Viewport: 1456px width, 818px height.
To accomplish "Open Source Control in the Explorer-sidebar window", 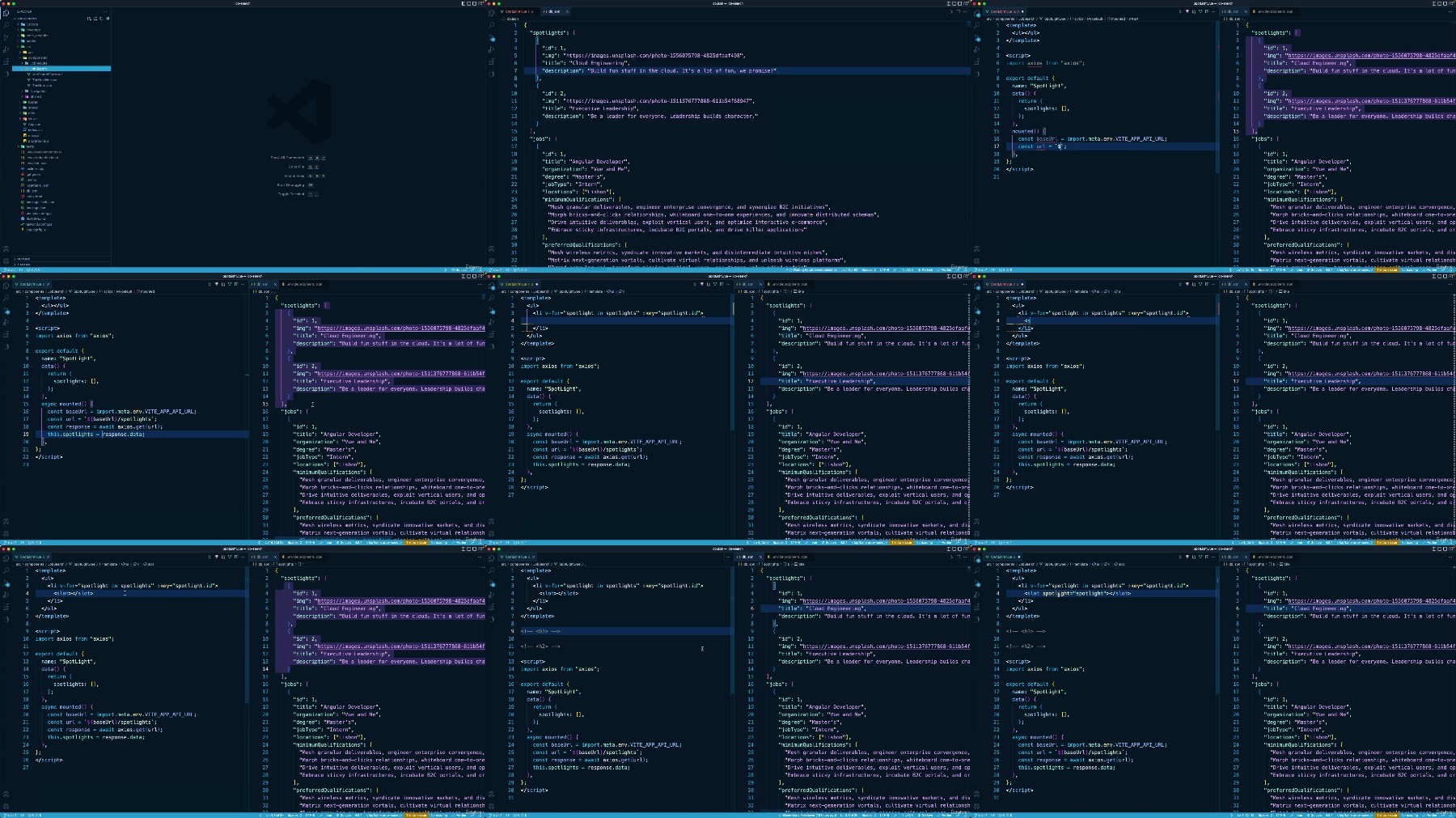I will tap(6, 37).
